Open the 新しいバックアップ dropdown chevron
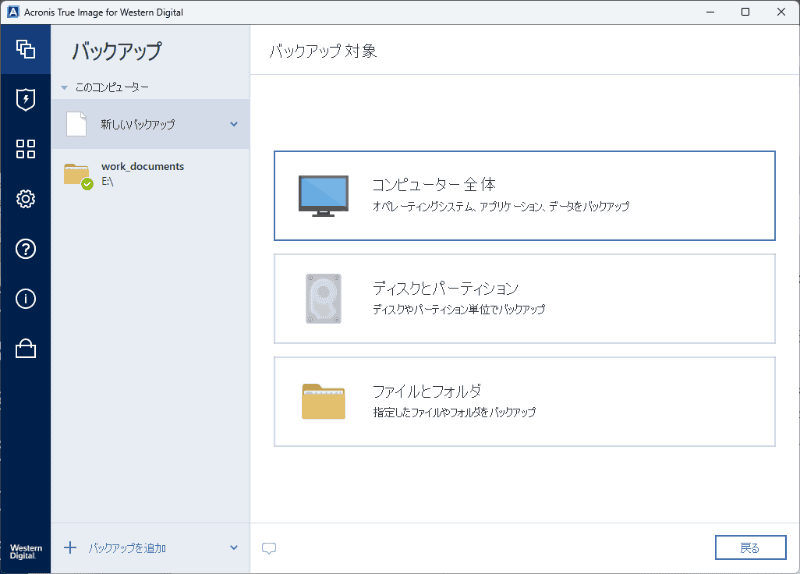The width and height of the screenshot is (800, 574). 234,124
